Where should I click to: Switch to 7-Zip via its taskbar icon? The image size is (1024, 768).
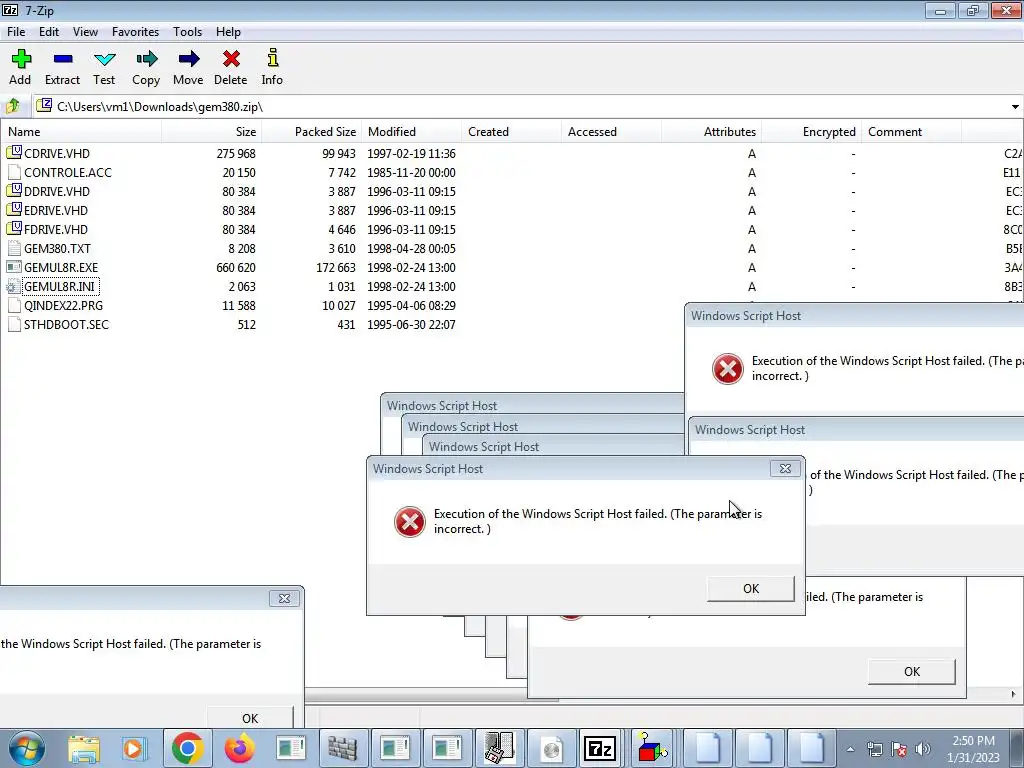point(600,748)
